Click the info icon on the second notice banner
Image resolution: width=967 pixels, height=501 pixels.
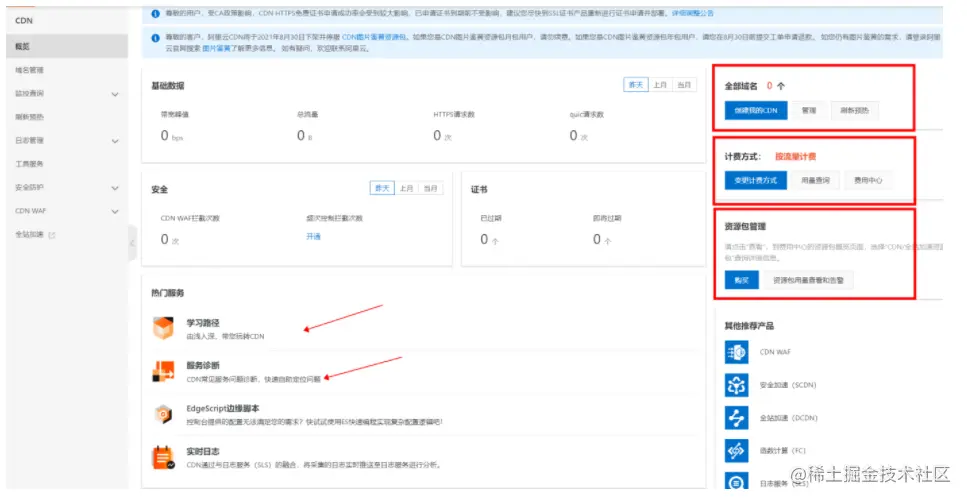coord(155,38)
